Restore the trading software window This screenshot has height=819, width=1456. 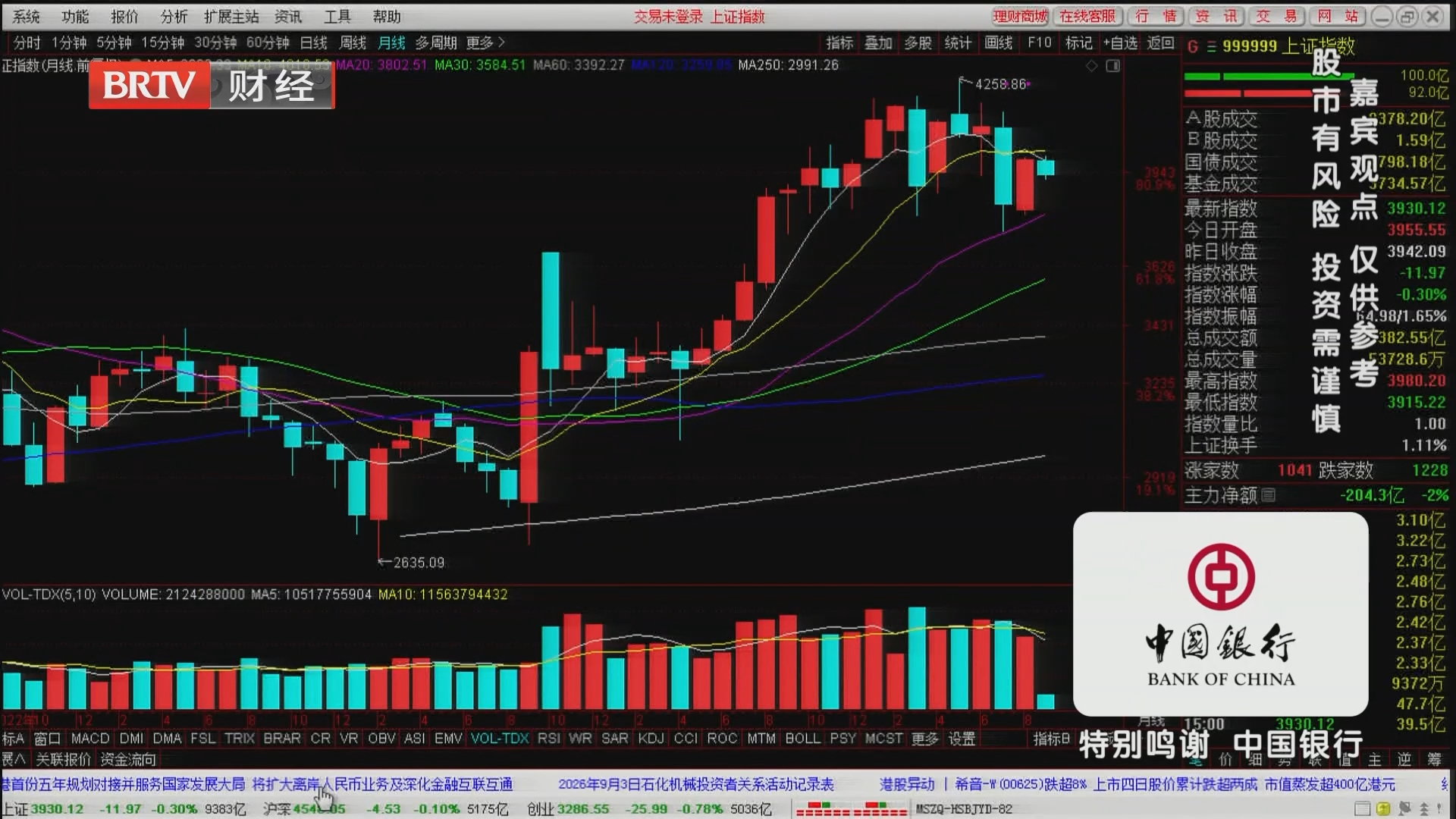1407,17
